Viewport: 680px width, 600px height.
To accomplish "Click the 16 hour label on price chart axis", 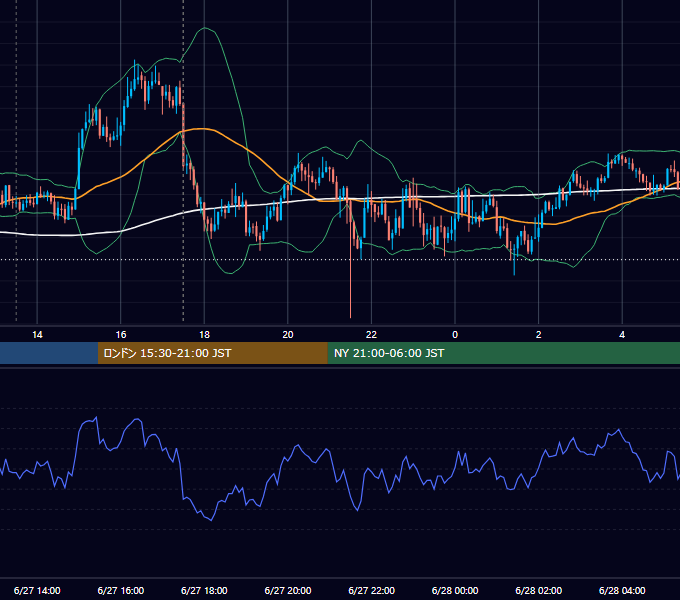I will (x=121, y=335).
